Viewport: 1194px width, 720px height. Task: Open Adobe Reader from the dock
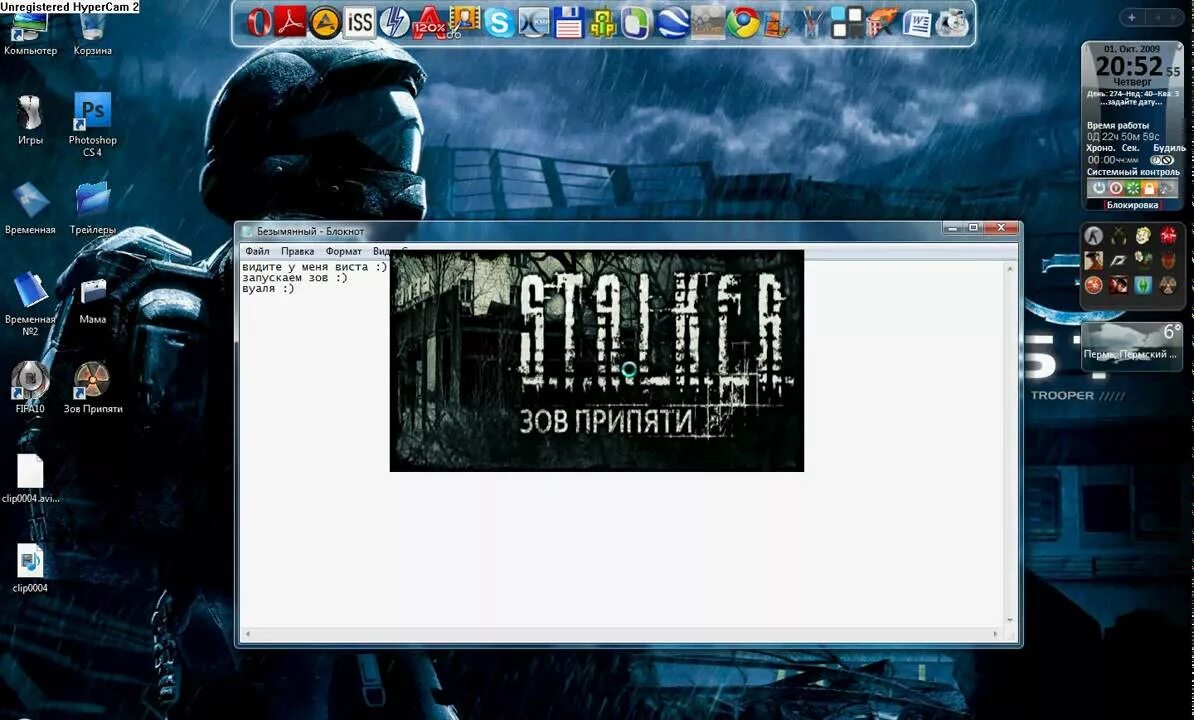[x=291, y=23]
